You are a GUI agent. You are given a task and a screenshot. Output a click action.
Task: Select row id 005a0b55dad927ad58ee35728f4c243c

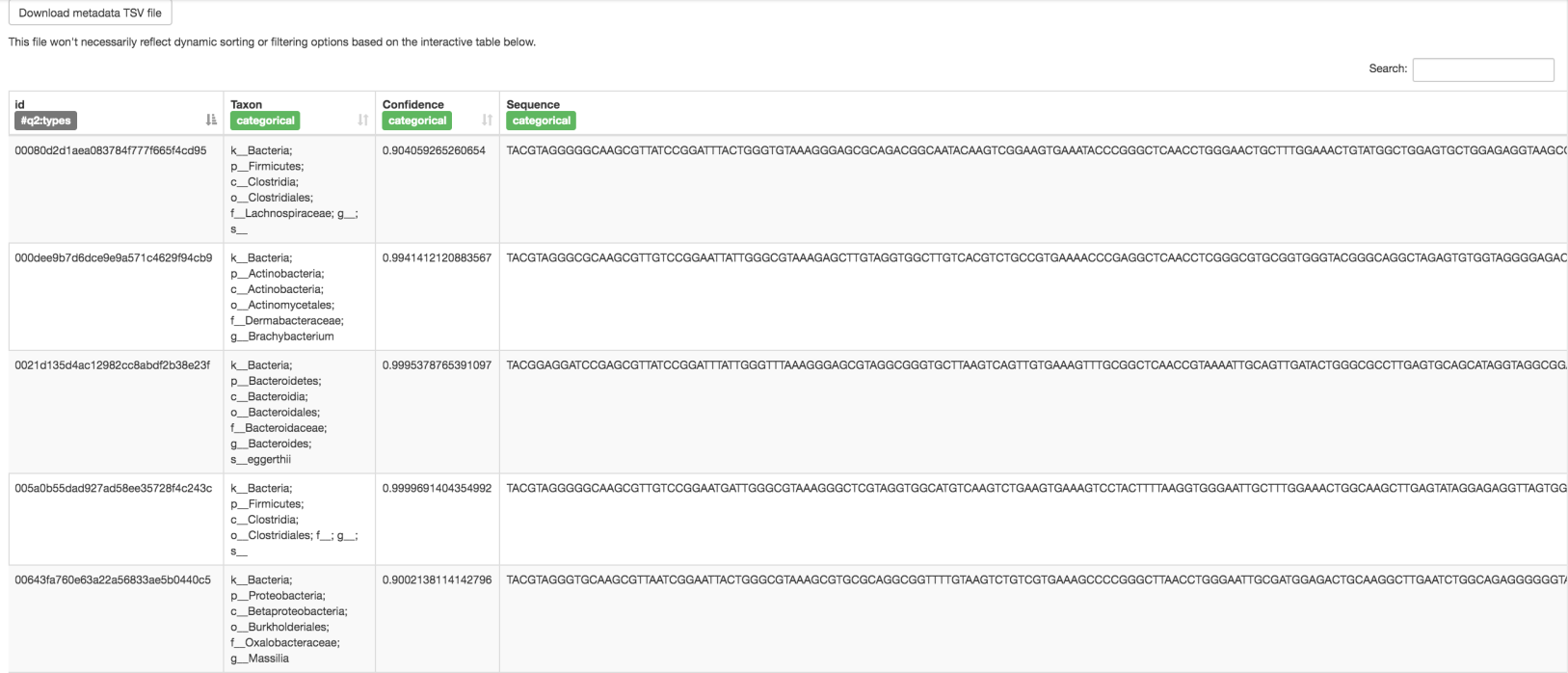(x=113, y=488)
